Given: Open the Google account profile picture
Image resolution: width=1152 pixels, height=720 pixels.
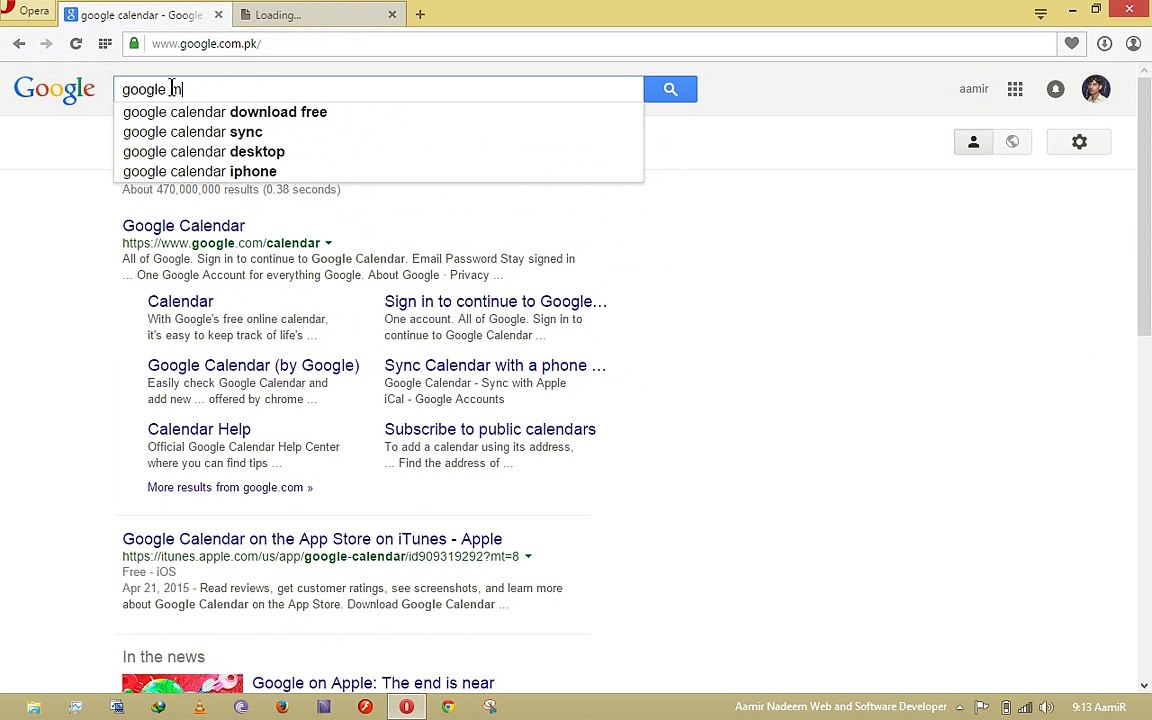Looking at the screenshot, I should [1096, 89].
